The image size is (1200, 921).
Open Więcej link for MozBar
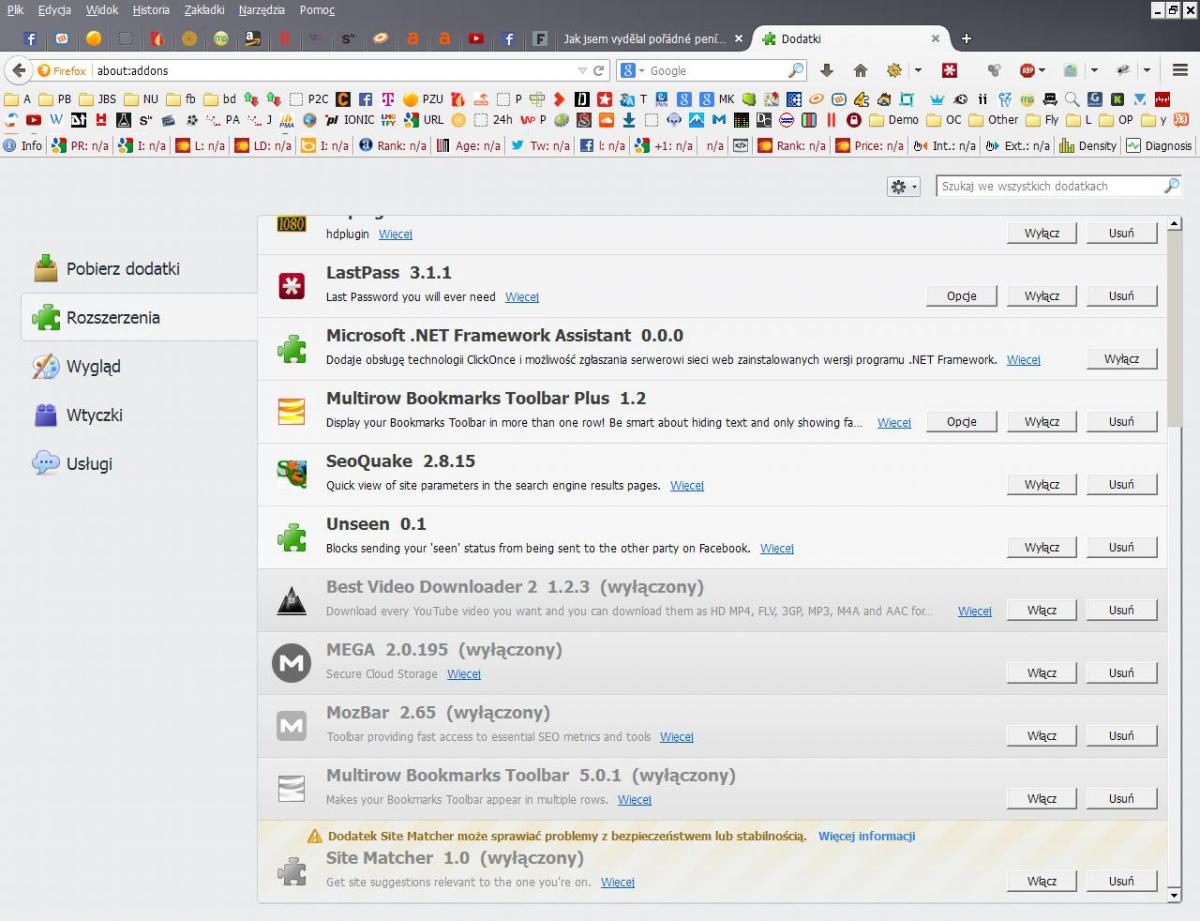point(677,737)
